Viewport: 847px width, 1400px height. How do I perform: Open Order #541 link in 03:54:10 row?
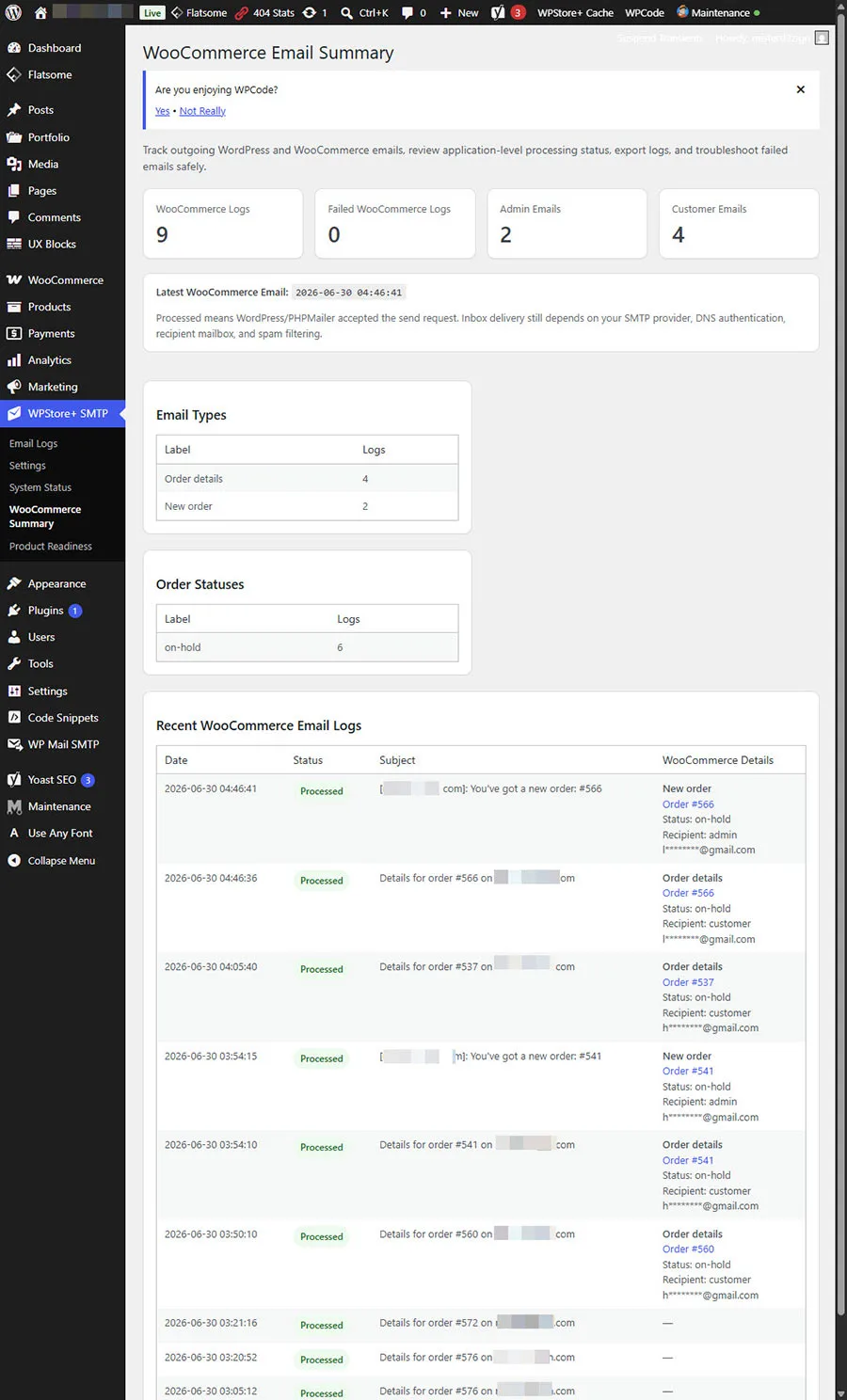(x=688, y=1160)
